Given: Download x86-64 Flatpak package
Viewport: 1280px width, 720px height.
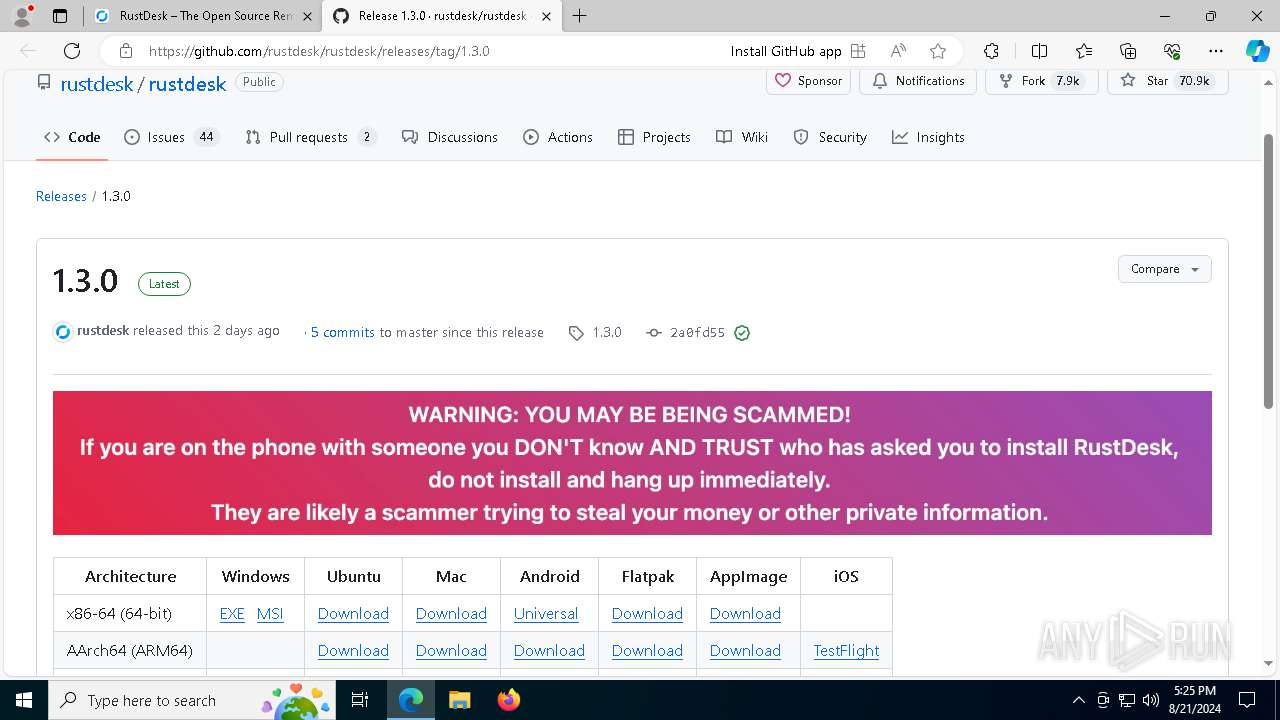Looking at the screenshot, I should 647,614.
